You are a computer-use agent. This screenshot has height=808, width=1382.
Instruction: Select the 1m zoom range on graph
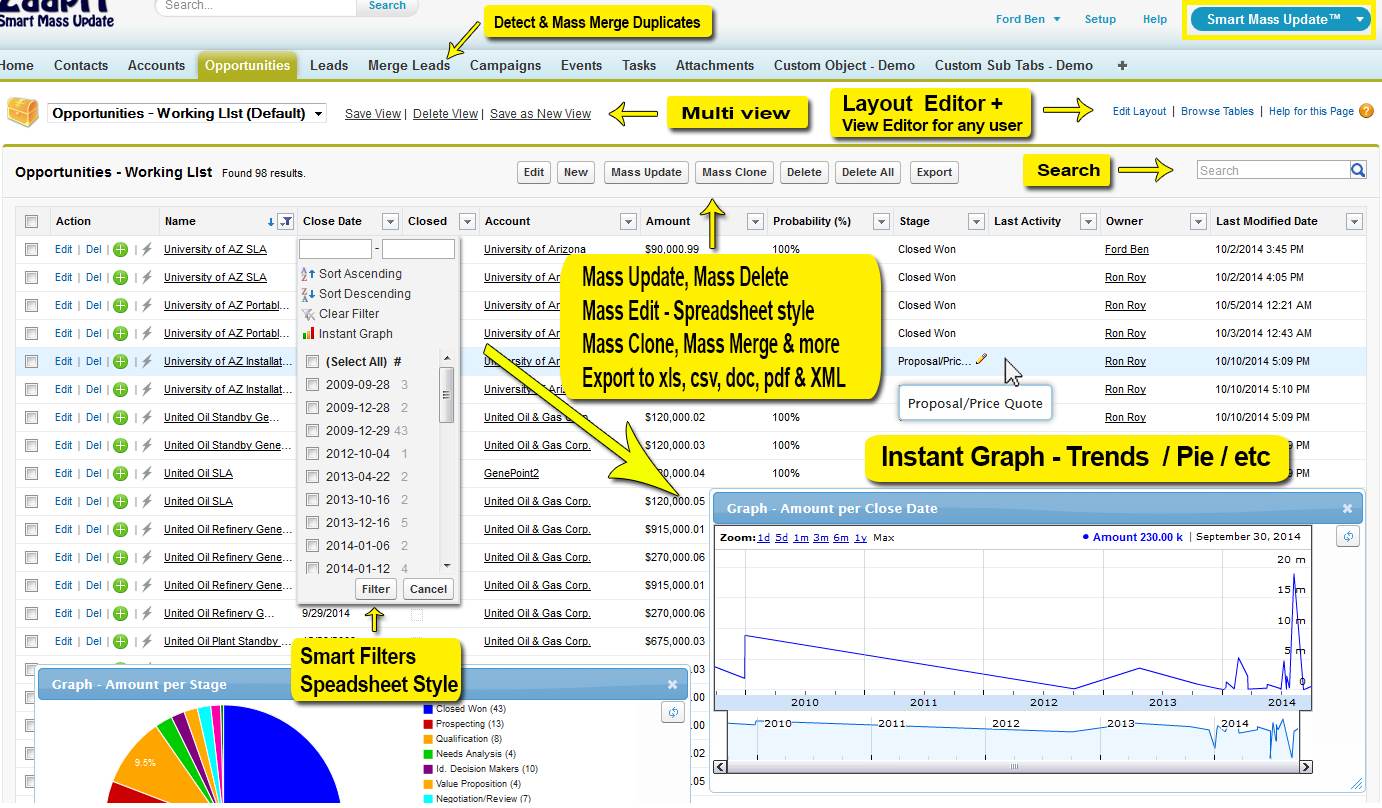click(801, 537)
